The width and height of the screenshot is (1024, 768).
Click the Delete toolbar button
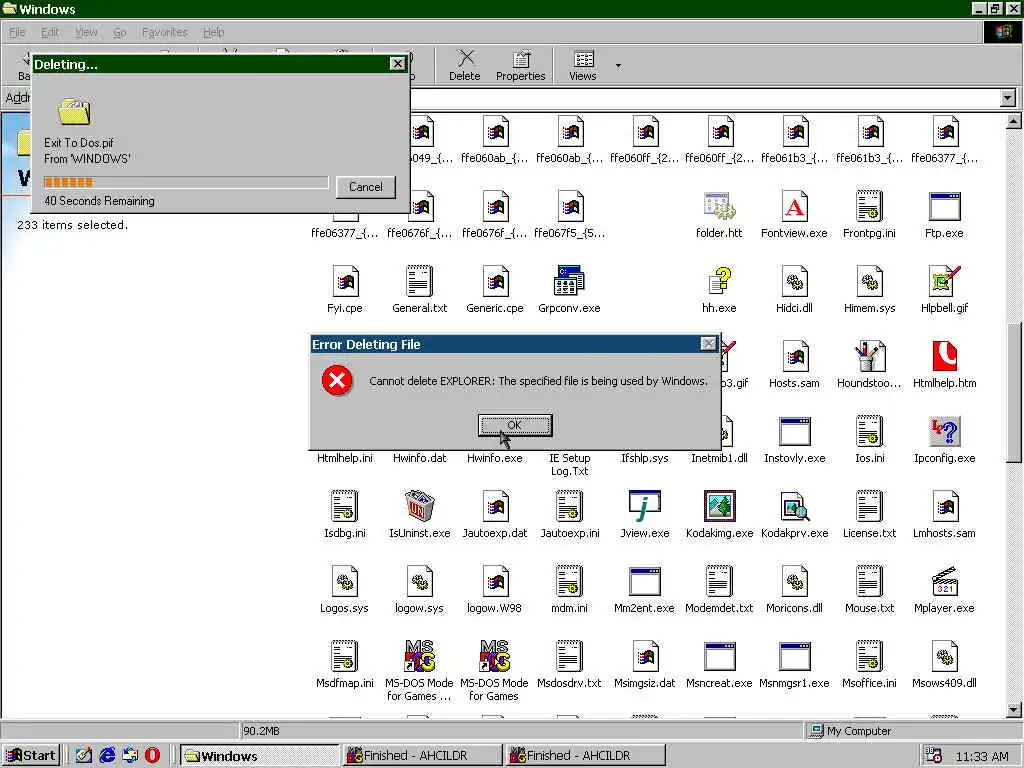click(x=464, y=65)
